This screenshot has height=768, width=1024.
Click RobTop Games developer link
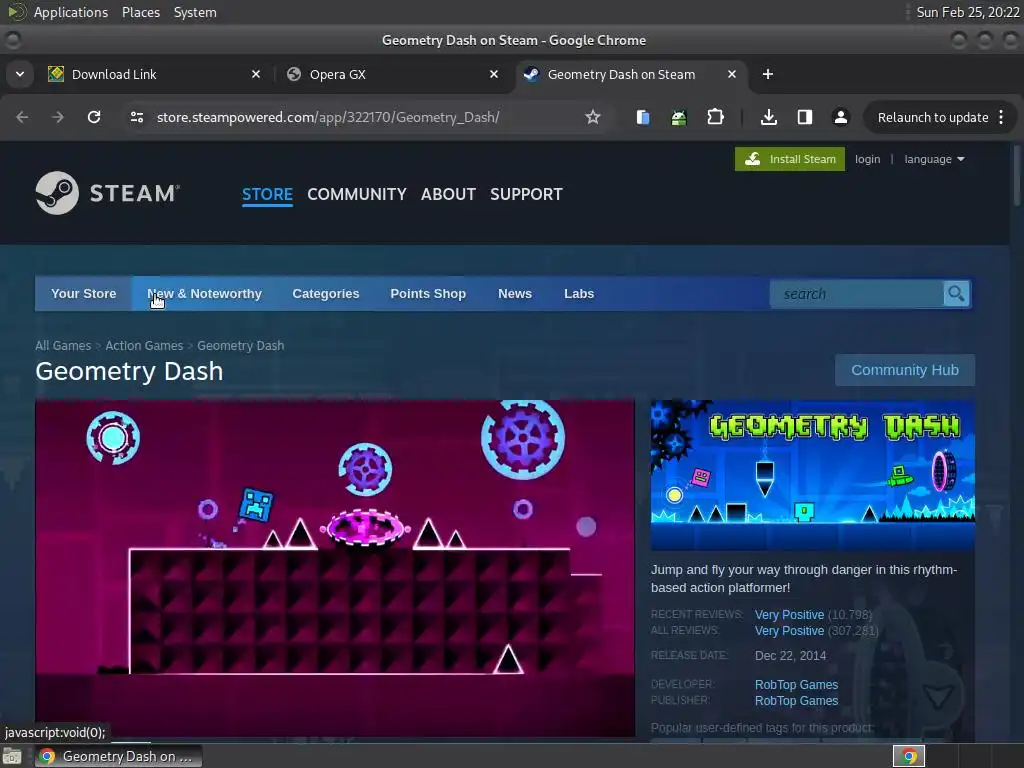pyautogui.click(x=796, y=684)
